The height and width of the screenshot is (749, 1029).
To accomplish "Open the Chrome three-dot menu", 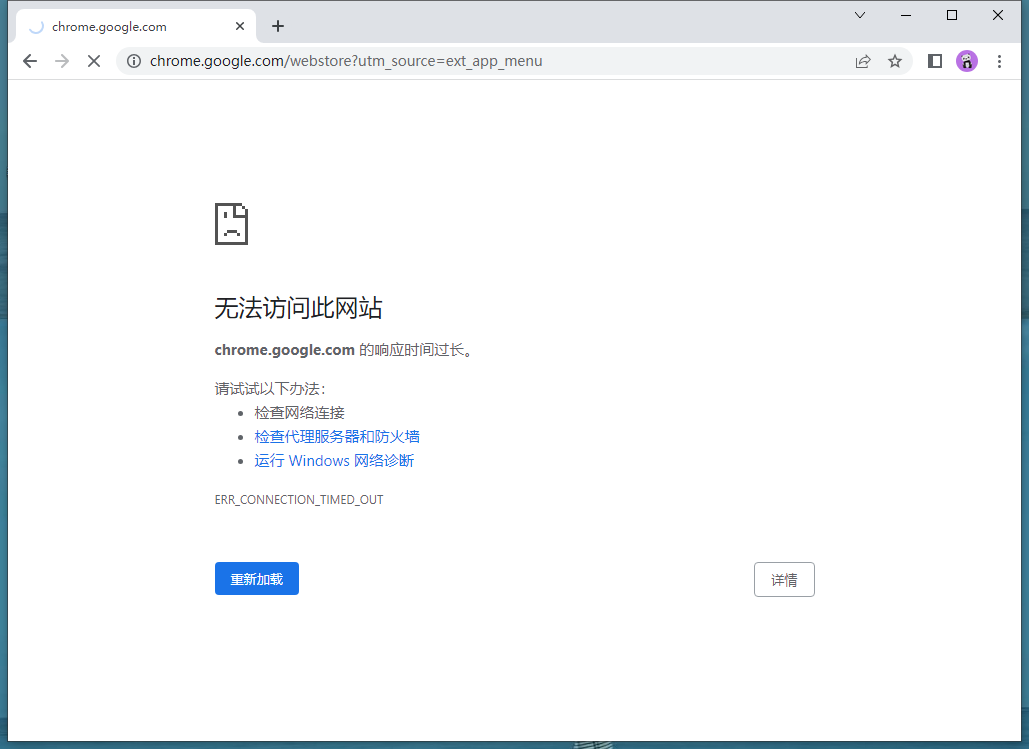I will pos(999,61).
